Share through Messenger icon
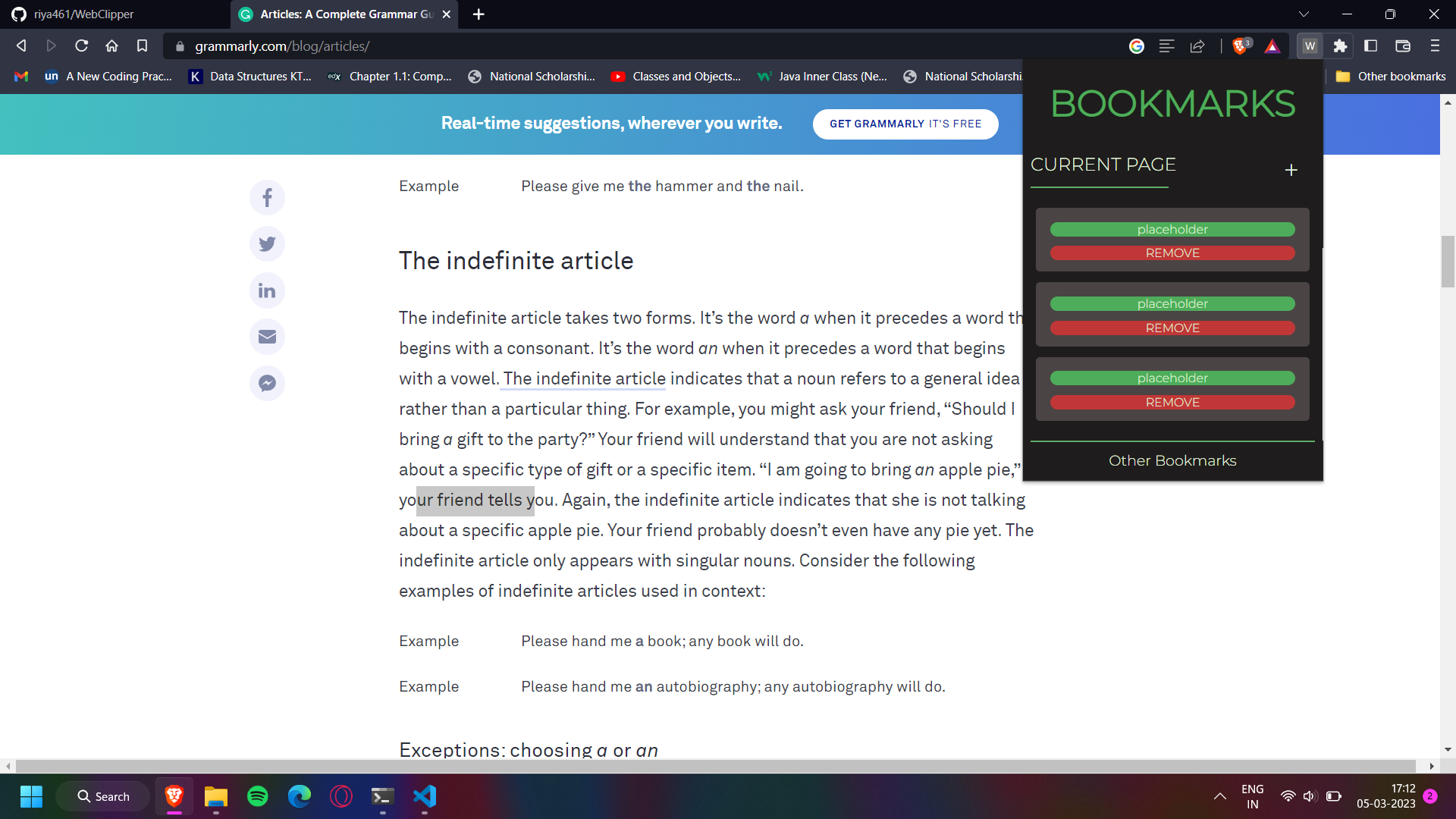This screenshot has width=1456, height=819. click(267, 384)
